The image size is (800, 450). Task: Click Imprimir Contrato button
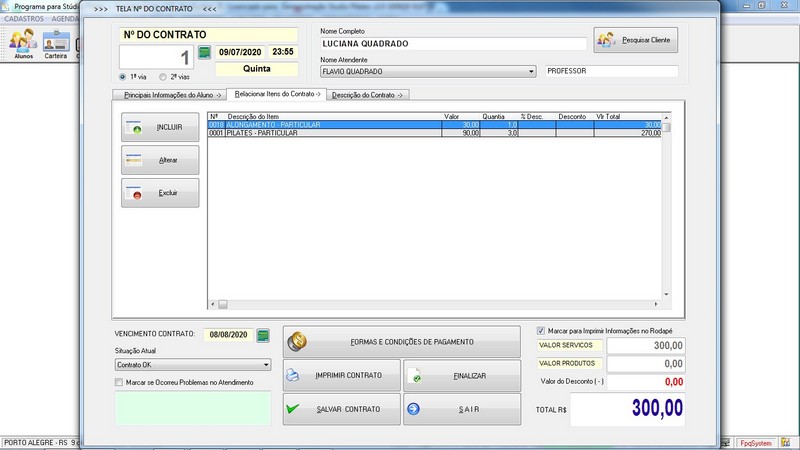(x=342, y=376)
